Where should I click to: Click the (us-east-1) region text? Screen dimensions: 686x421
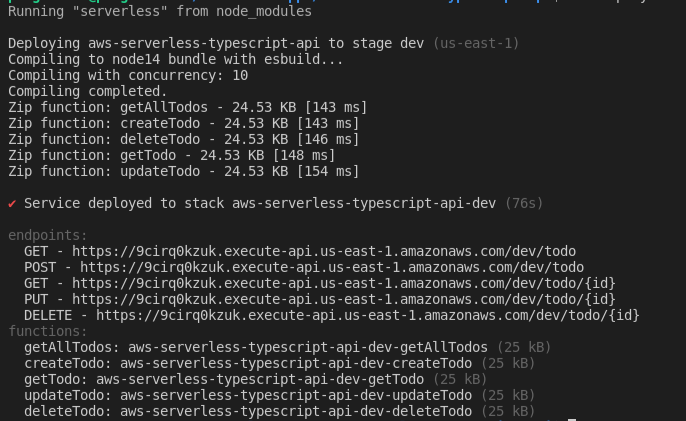click(476, 43)
